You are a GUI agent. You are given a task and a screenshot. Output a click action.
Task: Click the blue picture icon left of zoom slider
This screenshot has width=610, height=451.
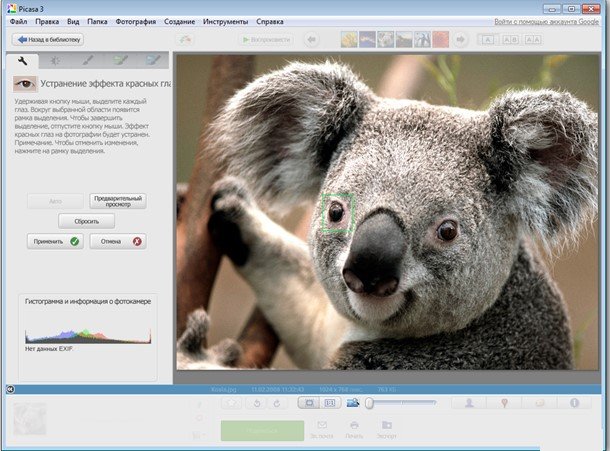[353, 403]
